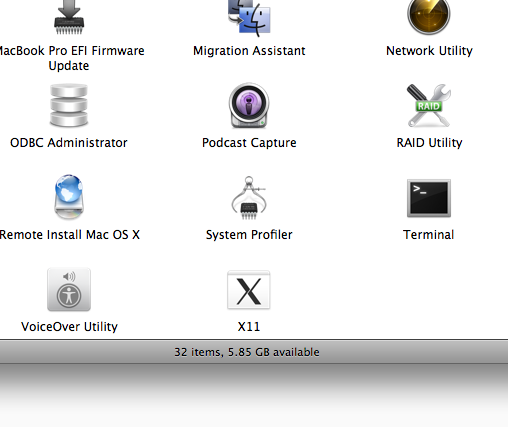Click the "Terminal" label text
508x427 pixels.
tap(429, 235)
